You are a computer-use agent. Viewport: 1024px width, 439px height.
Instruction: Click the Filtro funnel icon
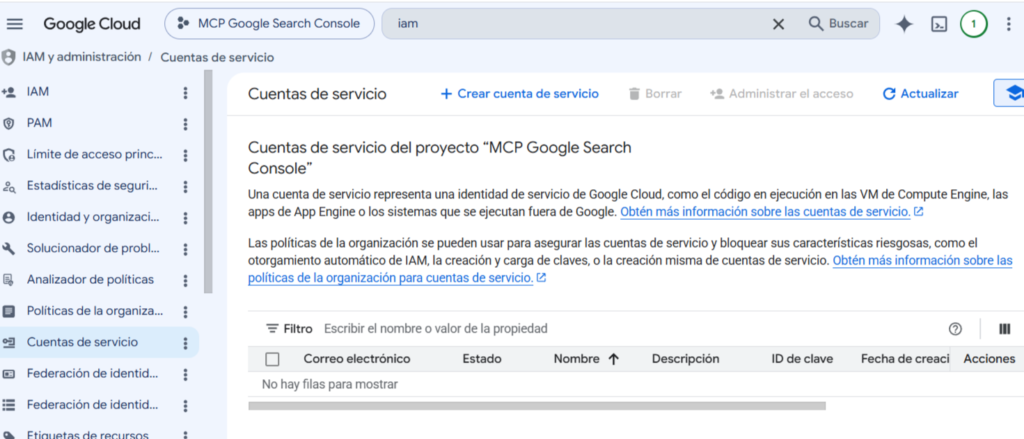click(272, 329)
